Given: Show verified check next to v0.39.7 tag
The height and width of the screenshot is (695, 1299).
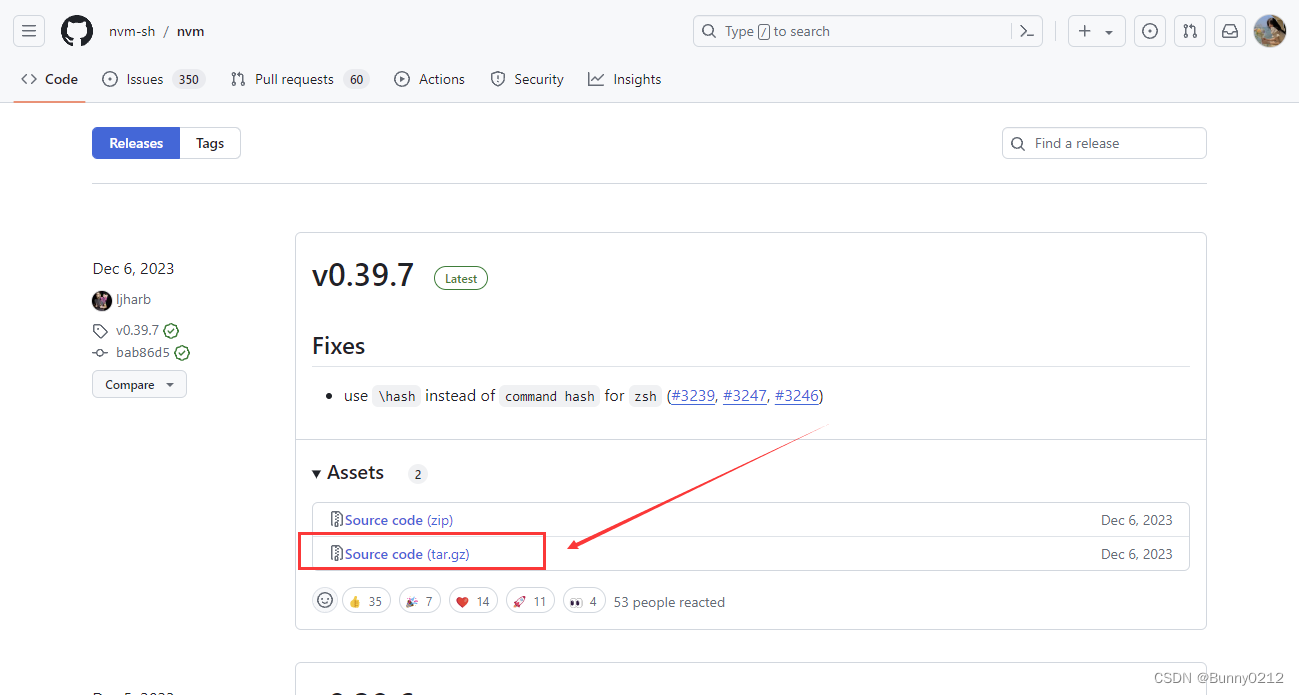Looking at the screenshot, I should coord(171,330).
